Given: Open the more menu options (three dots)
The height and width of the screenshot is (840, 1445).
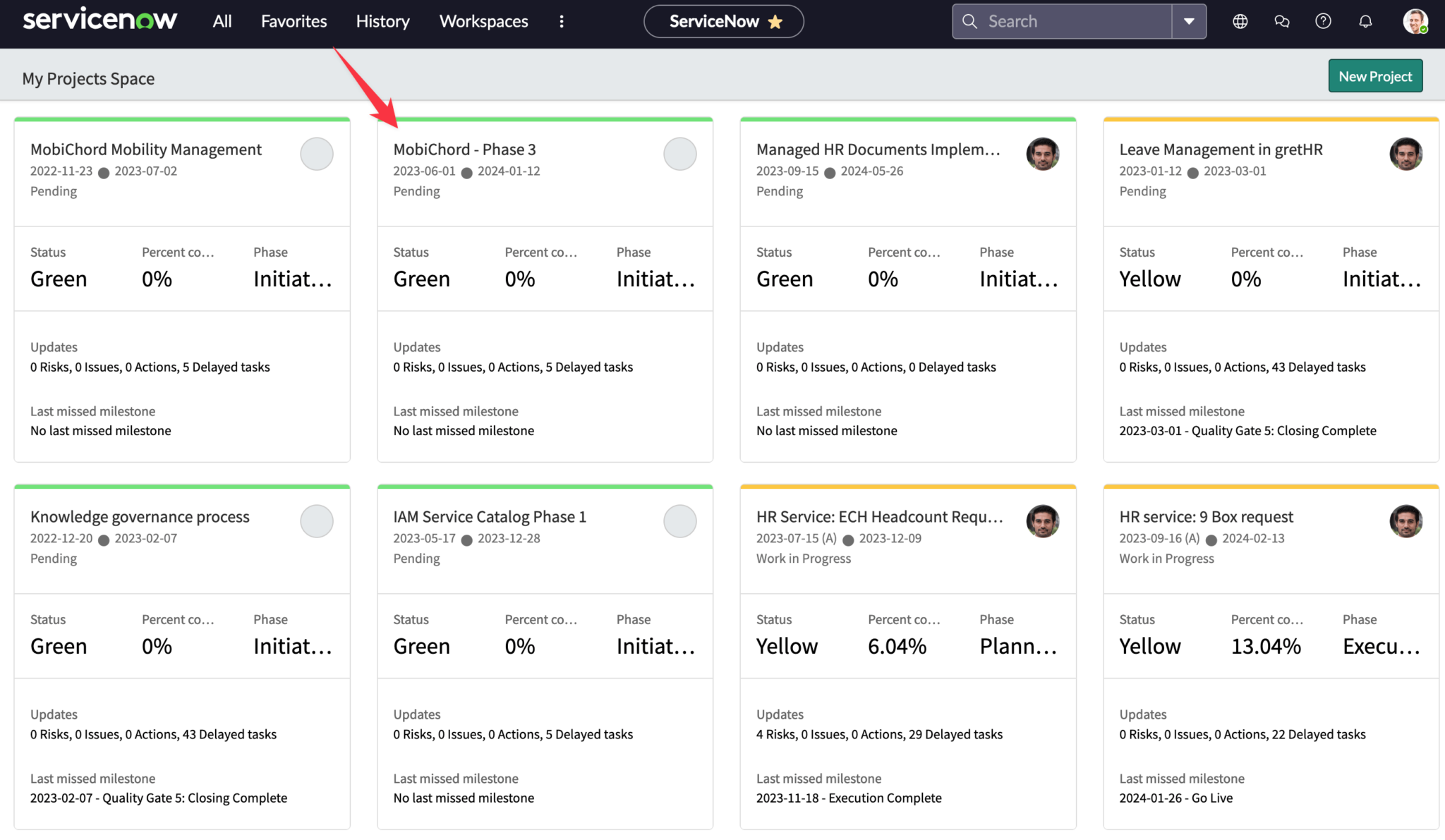Looking at the screenshot, I should (562, 21).
